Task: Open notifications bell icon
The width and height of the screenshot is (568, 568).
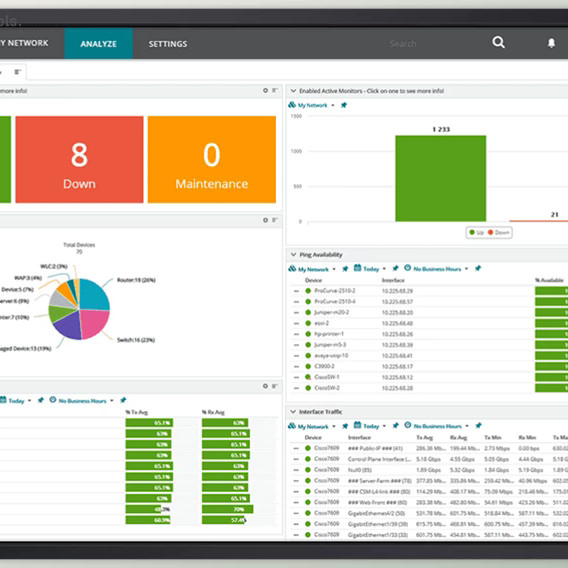Action: coord(551,43)
